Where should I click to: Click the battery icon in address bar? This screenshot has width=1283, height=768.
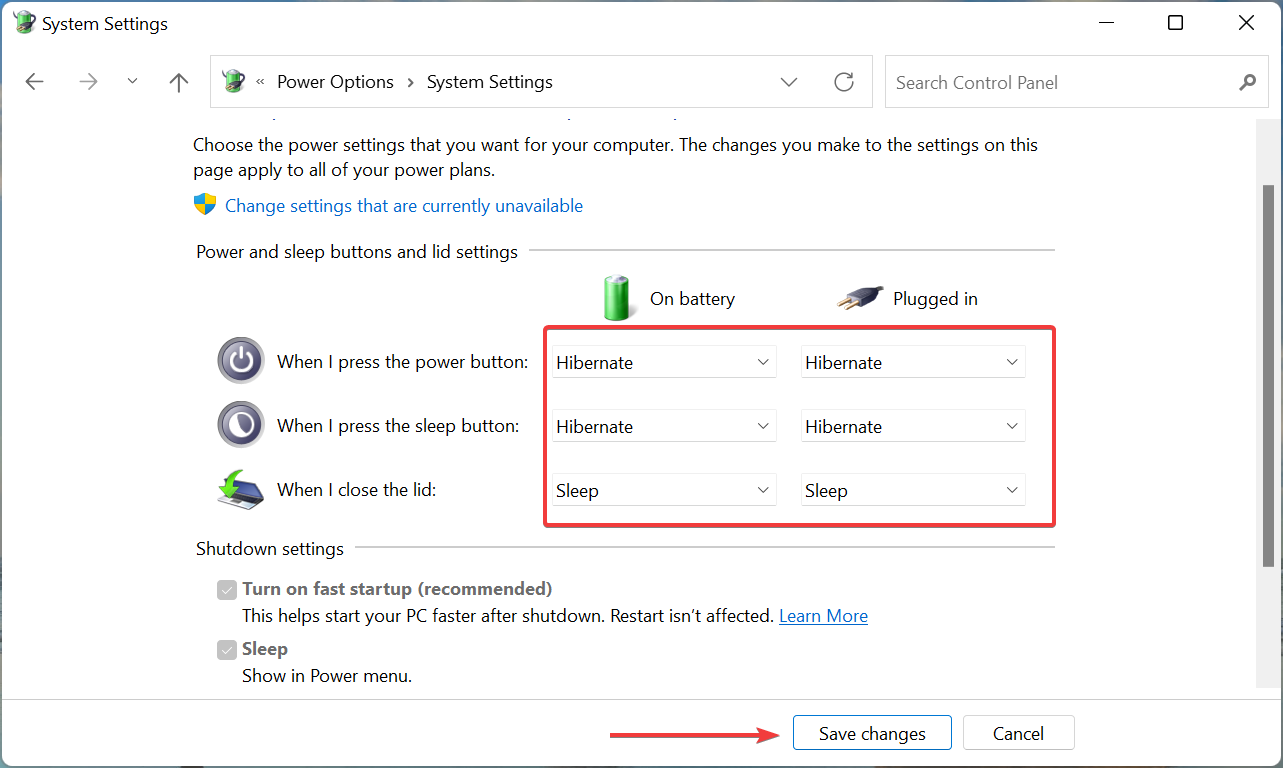[233, 81]
